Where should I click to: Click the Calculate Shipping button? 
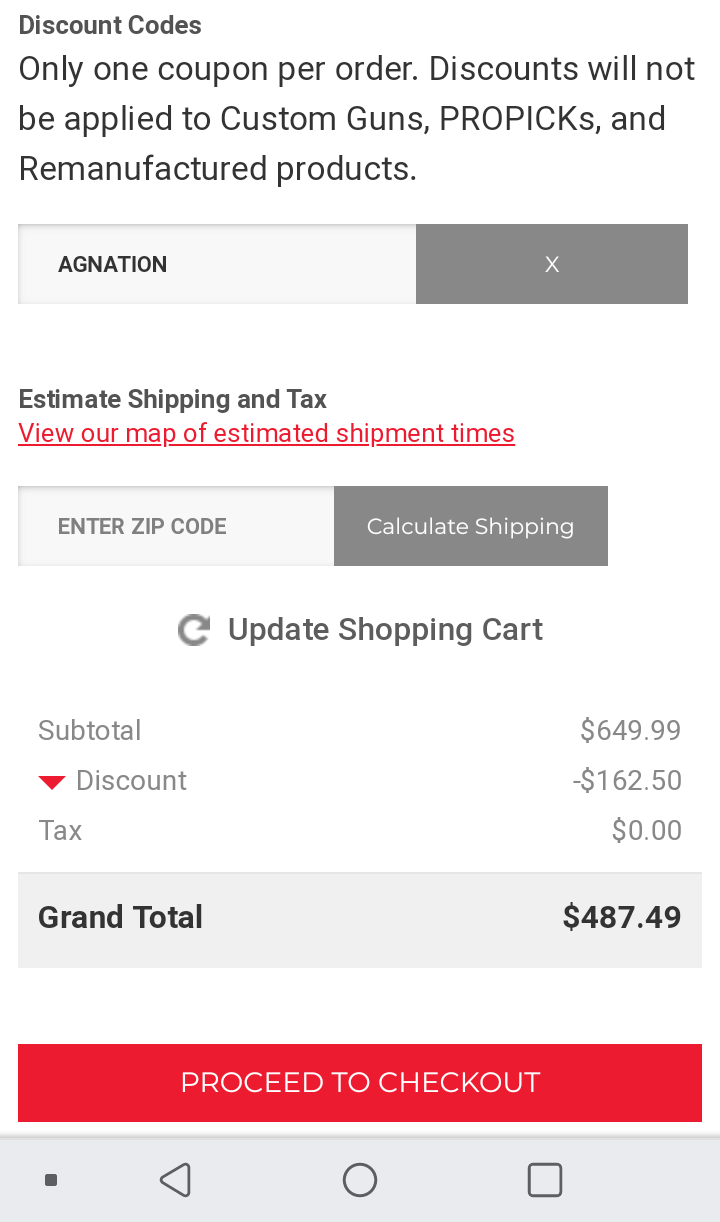tap(471, 526)
